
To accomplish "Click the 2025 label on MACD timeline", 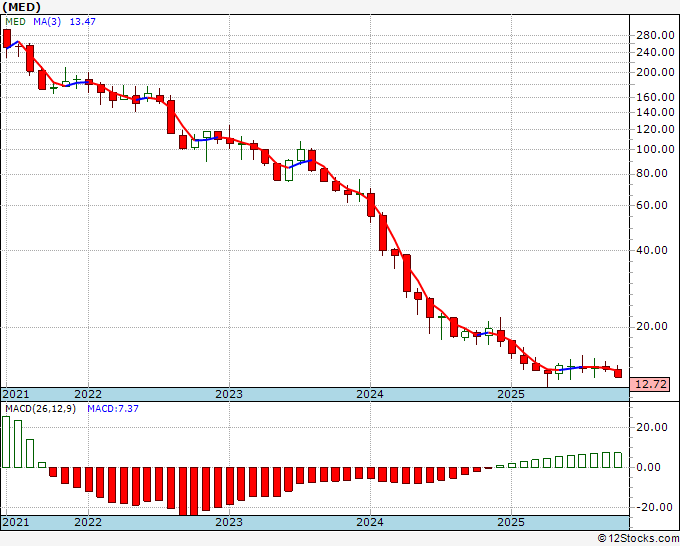I will [x=511, y=522].
